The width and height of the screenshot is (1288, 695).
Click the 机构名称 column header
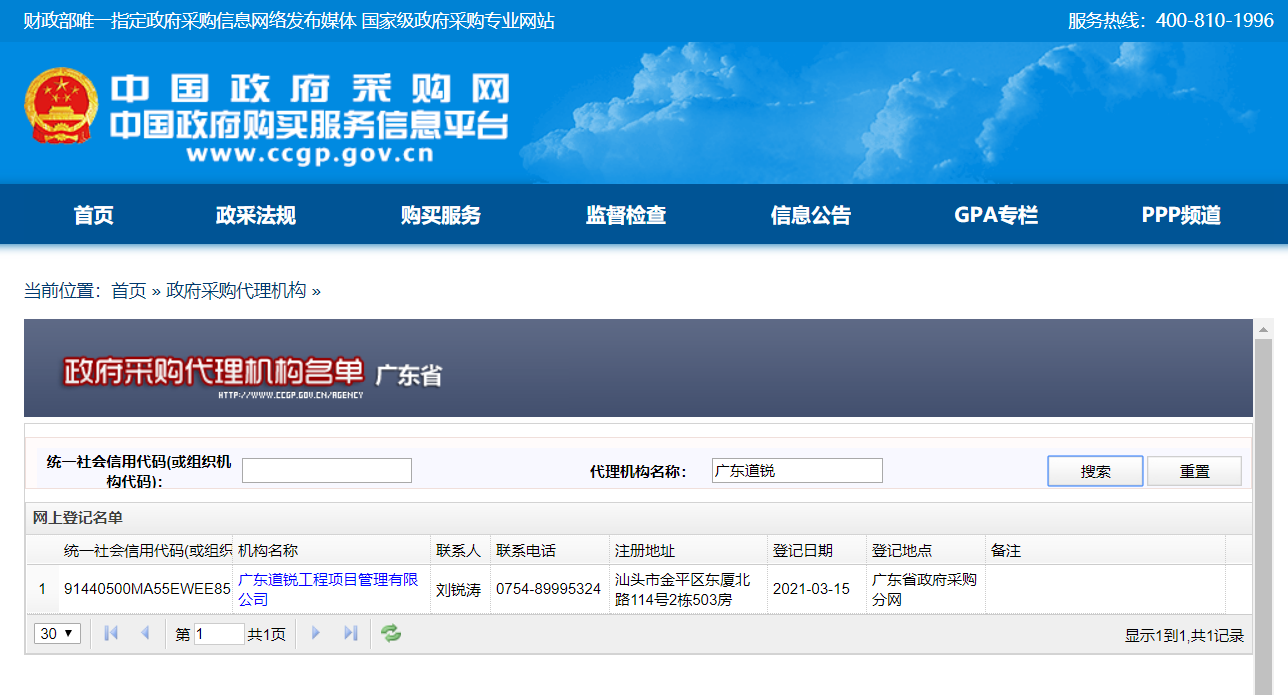332,550
